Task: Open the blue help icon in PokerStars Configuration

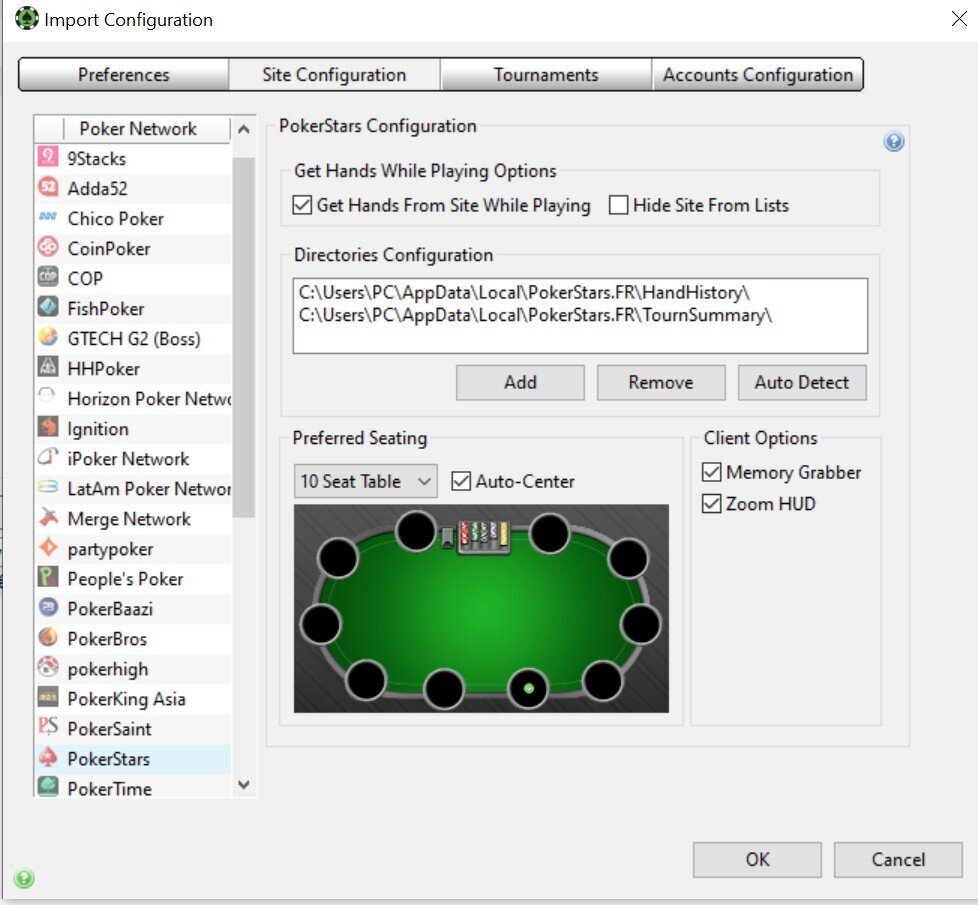Action: (894, 142)
